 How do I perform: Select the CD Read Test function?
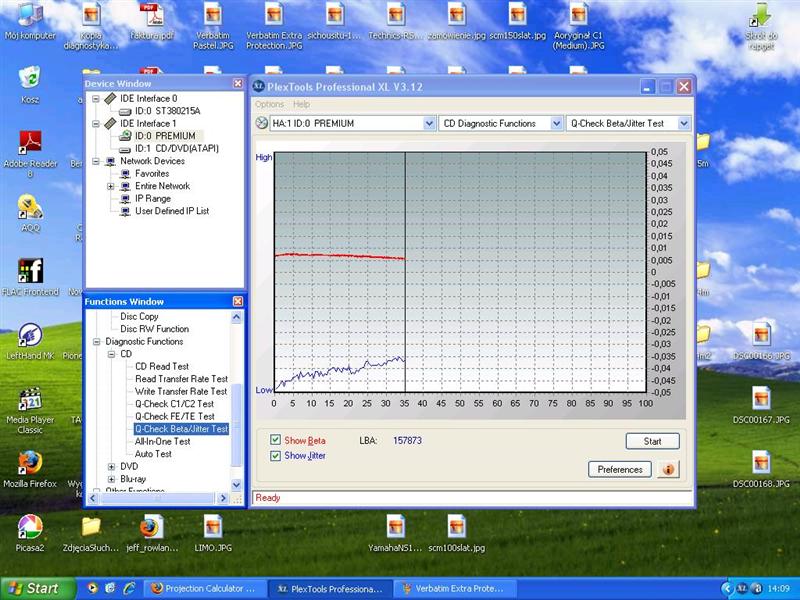tap(162, 366)
